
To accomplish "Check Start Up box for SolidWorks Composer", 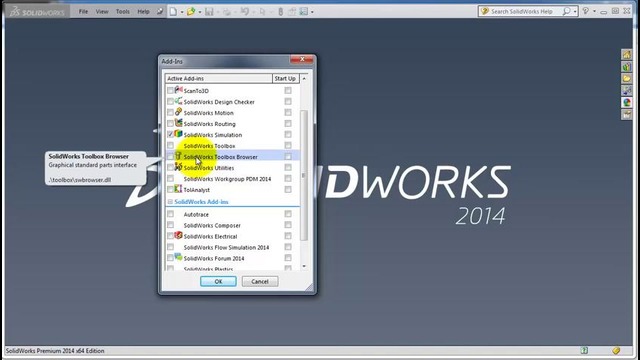I will tap(288, 225).
